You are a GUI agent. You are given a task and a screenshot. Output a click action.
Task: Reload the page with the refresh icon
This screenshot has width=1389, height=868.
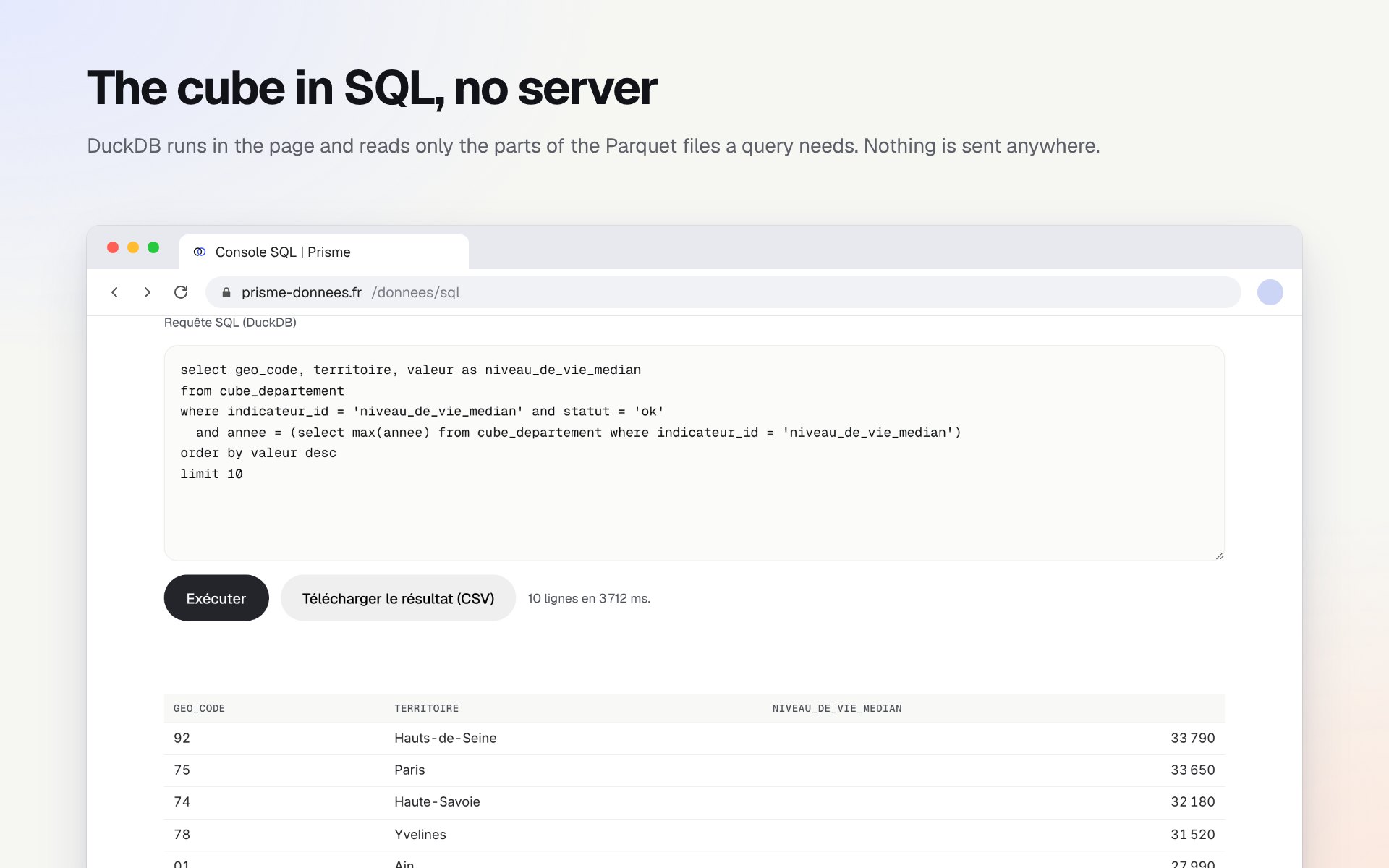(x=181, y=292)
